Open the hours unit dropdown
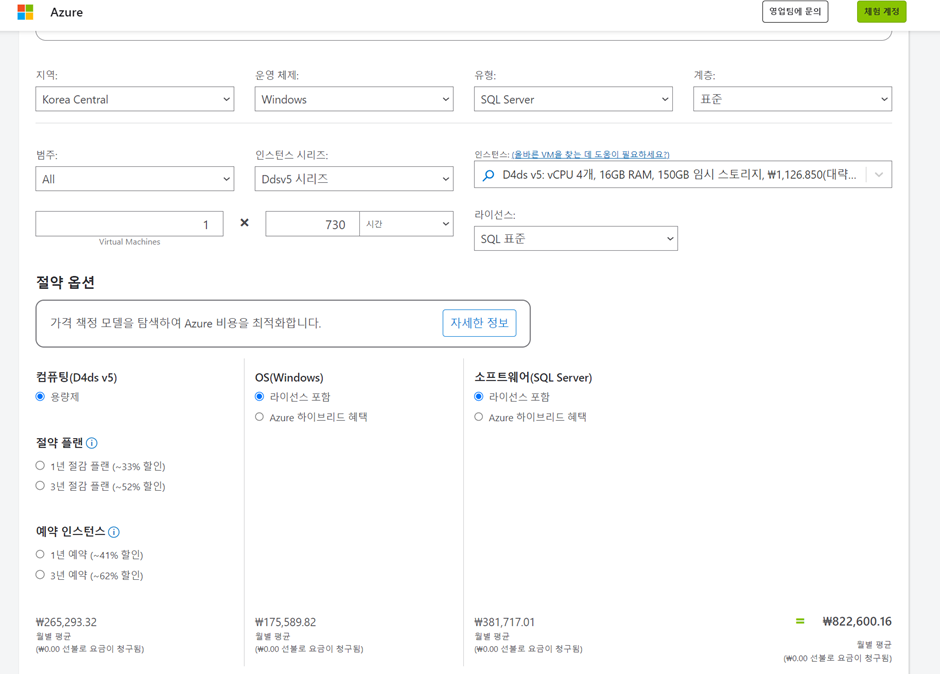Screen dimensions: 940x674 tap(406, 224)
